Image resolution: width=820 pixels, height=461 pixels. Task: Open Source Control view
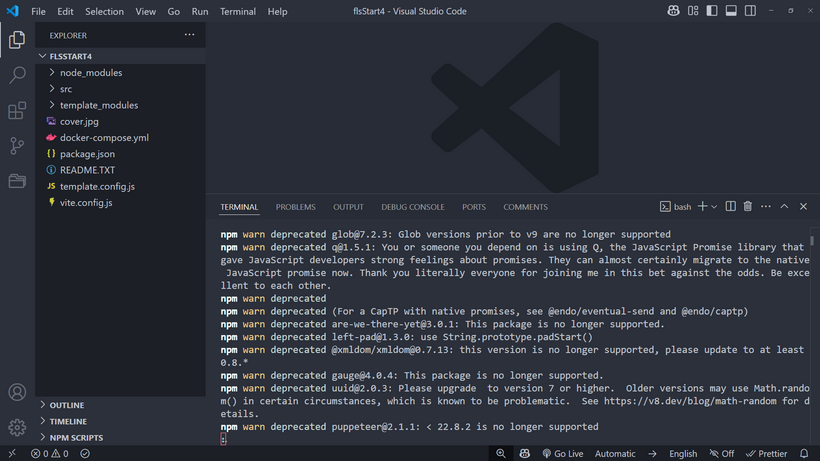[17, 146]
